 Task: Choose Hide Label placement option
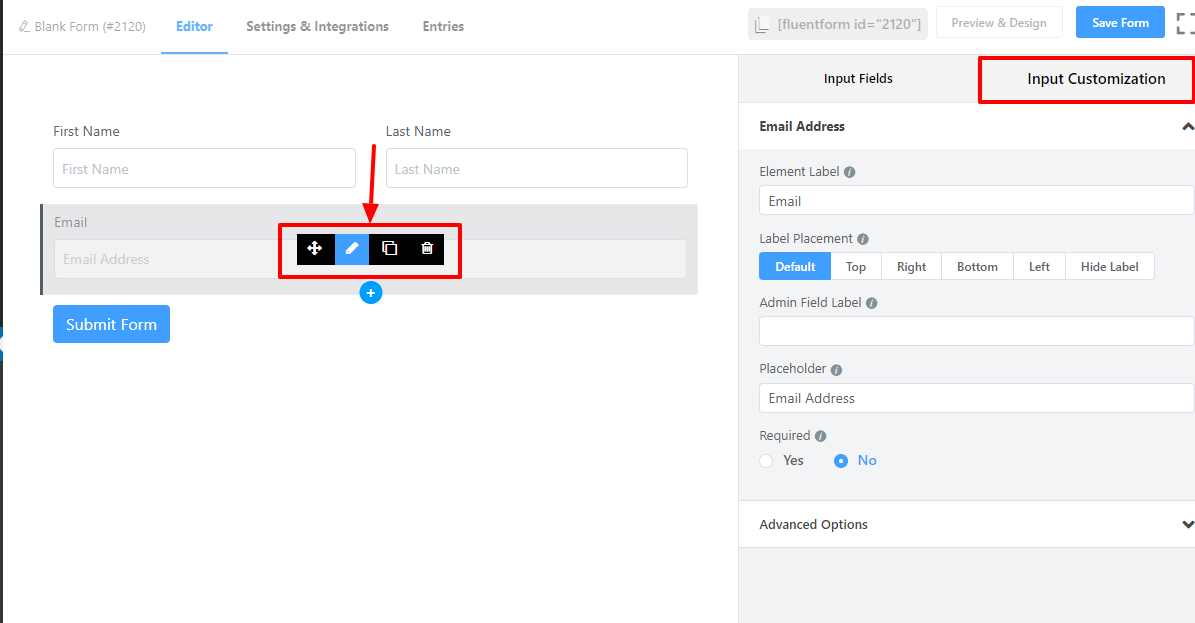1110,267
